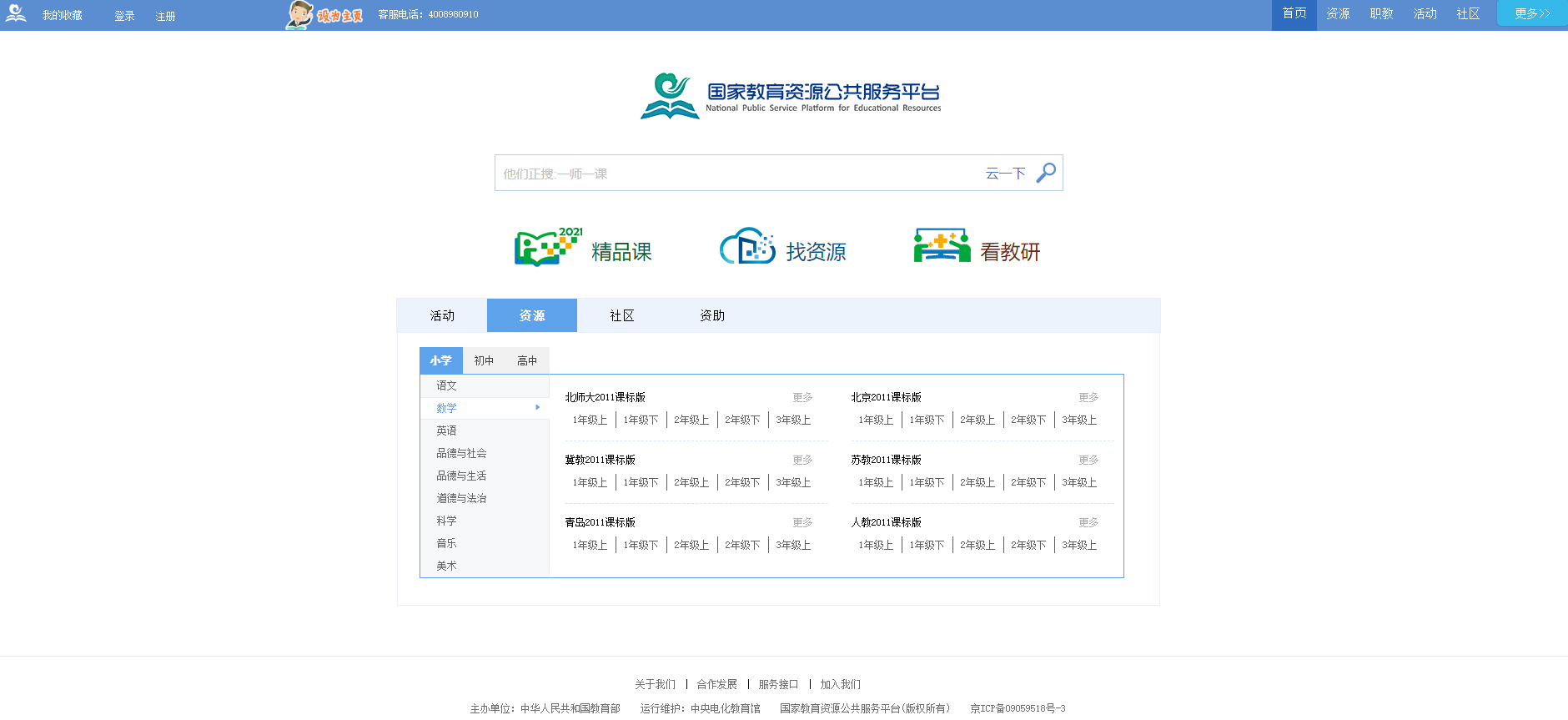Select the 小学 school level tab
Viewport: 1568px width, 720px height.
[x=440, y=360]
